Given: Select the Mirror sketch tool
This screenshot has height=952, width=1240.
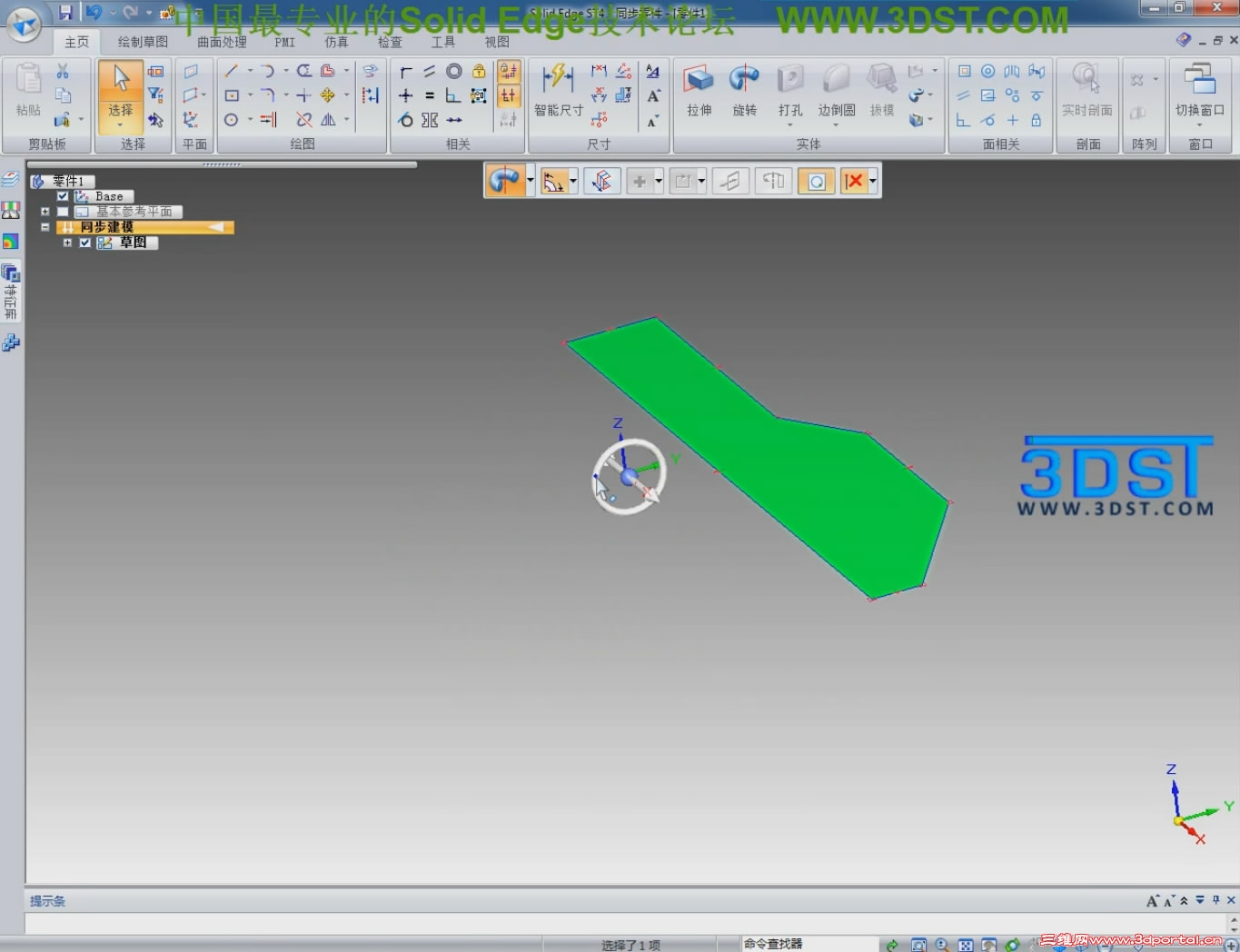Looking at the screenshot, I should [x=328, y=120].
